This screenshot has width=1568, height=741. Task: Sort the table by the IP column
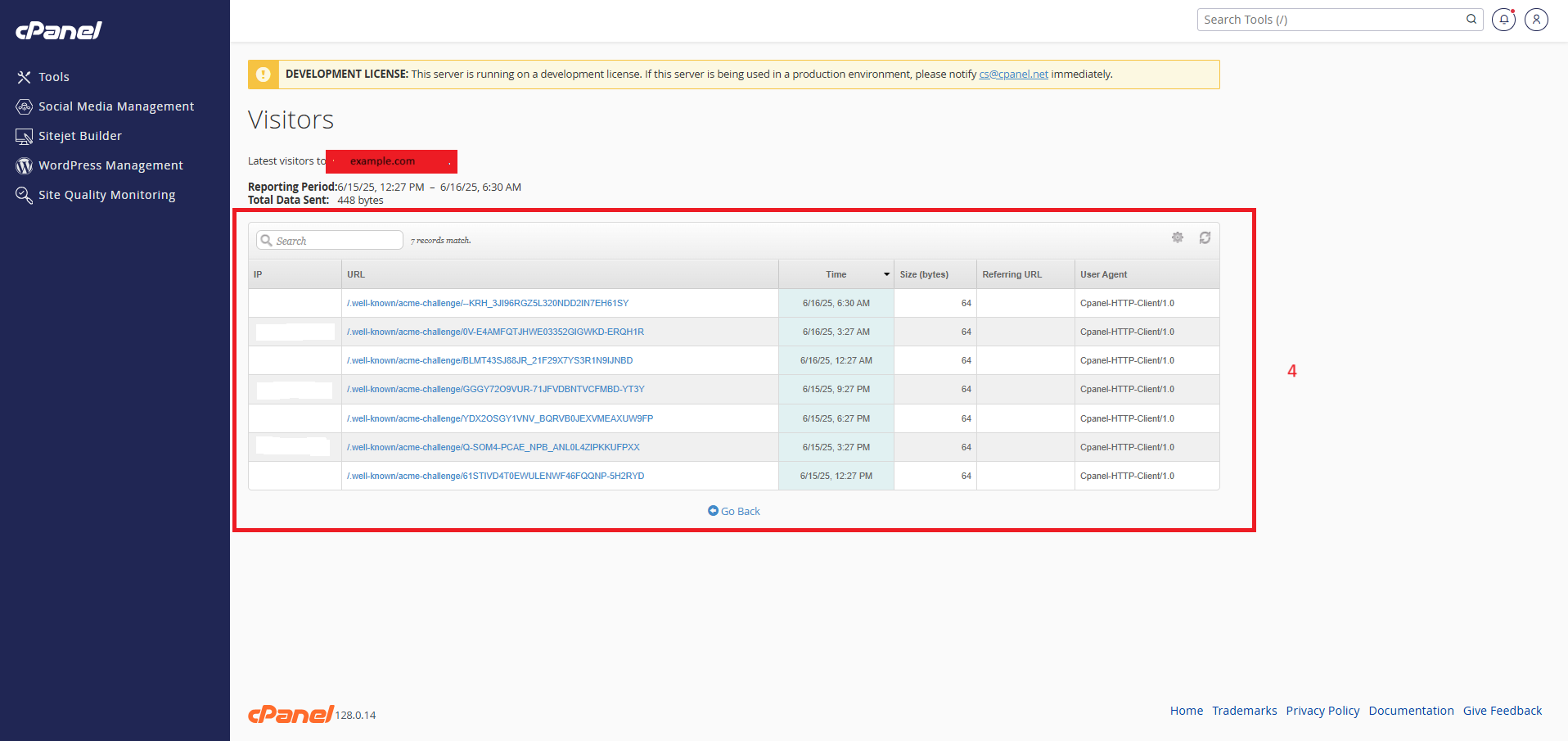pos(295,274)
